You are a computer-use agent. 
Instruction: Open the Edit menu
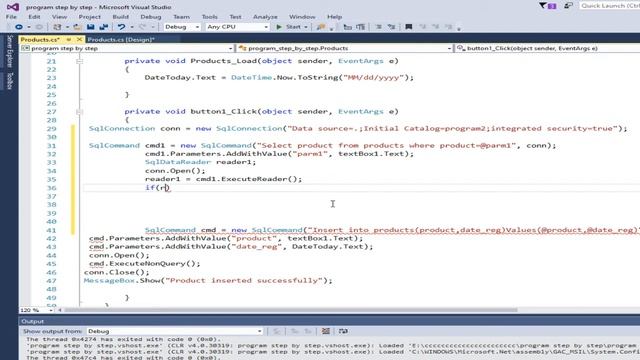click(34, 17)
